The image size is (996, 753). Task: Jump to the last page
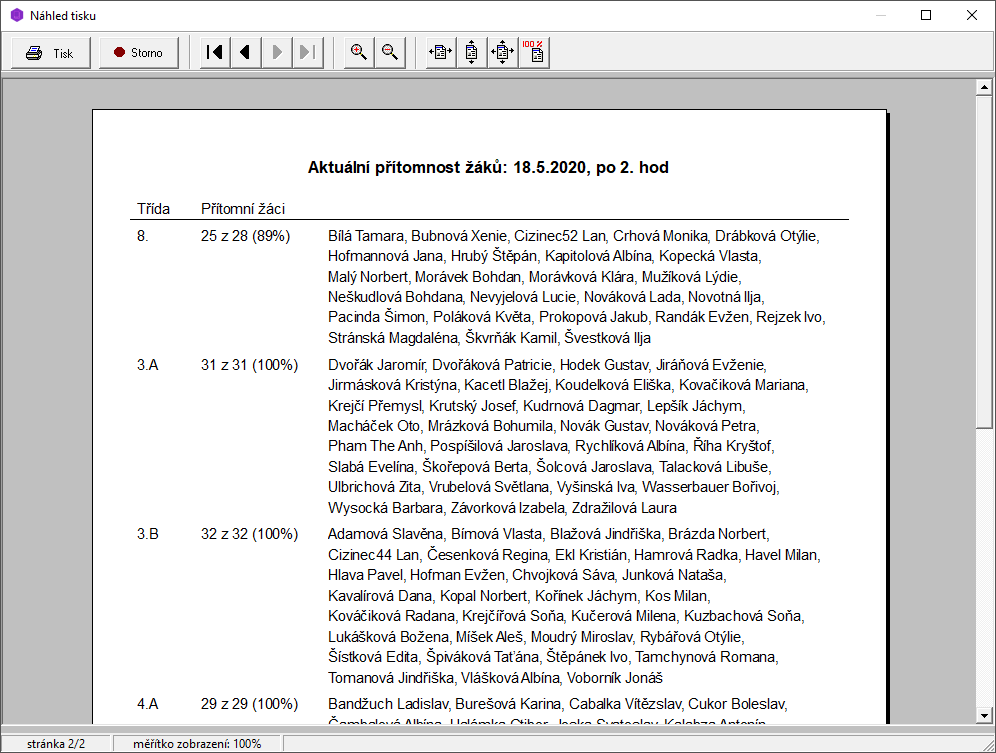(x=307, y=53)
